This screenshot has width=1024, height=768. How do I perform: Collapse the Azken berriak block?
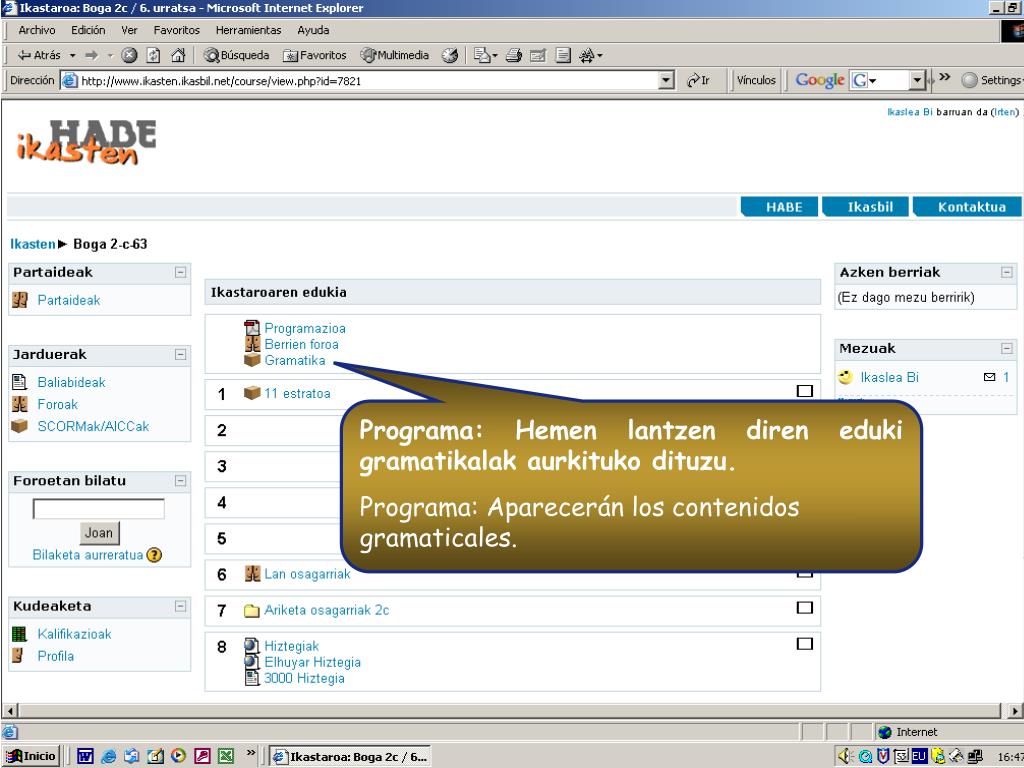tap(1007, 272)
